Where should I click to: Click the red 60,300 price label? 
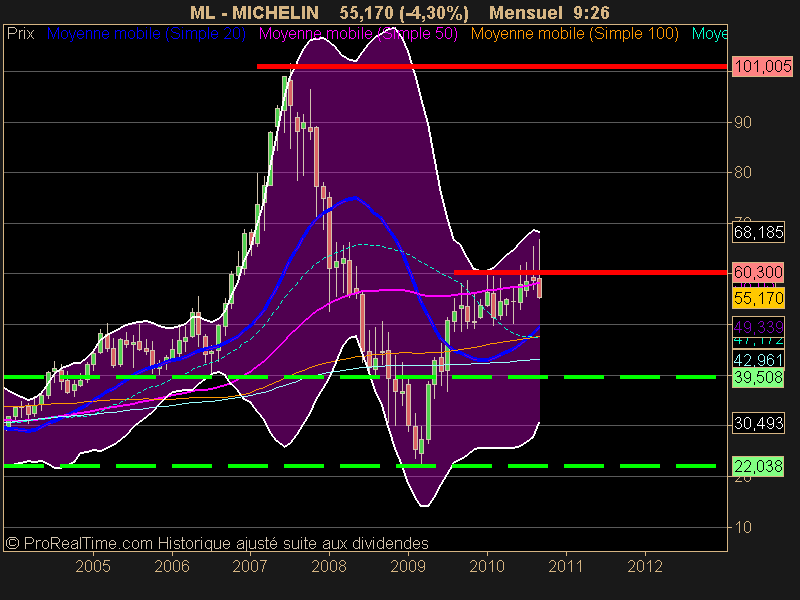point(758,272)
